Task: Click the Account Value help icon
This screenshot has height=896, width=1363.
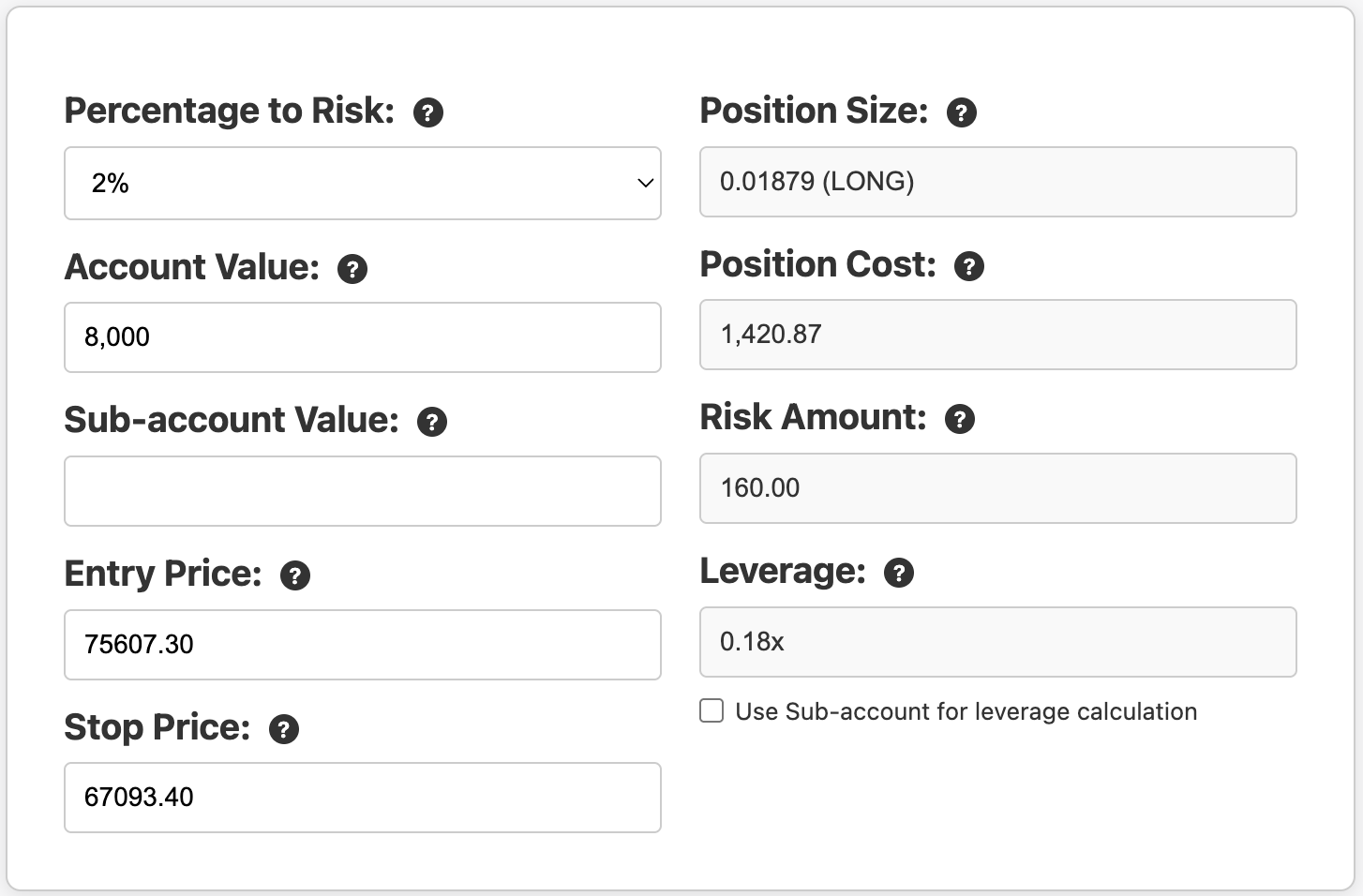Action: coord(352,270)
